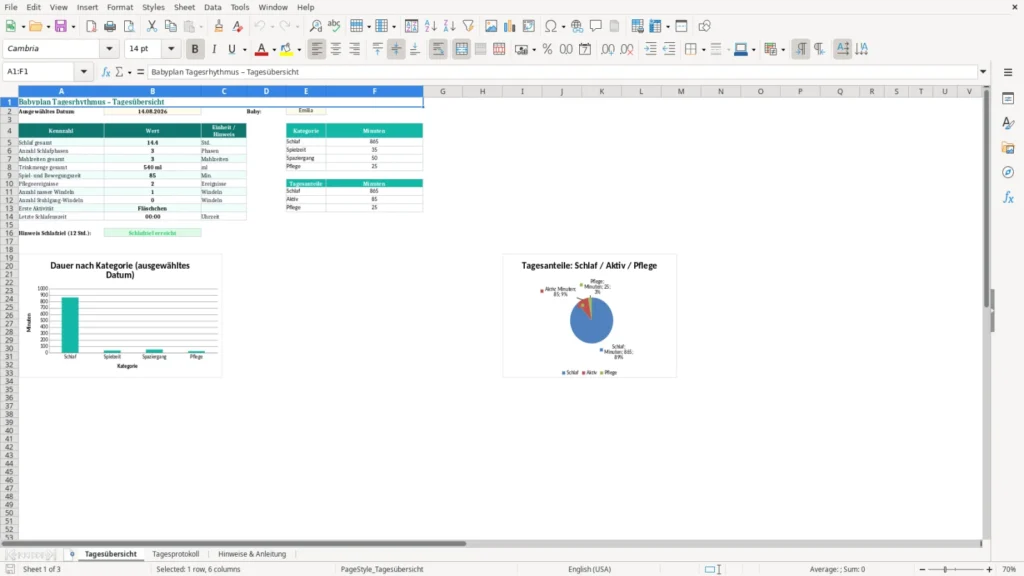Launch the Function Wizard beside formula bar
Screen dimensions: 1024x576
pos(106,72)
